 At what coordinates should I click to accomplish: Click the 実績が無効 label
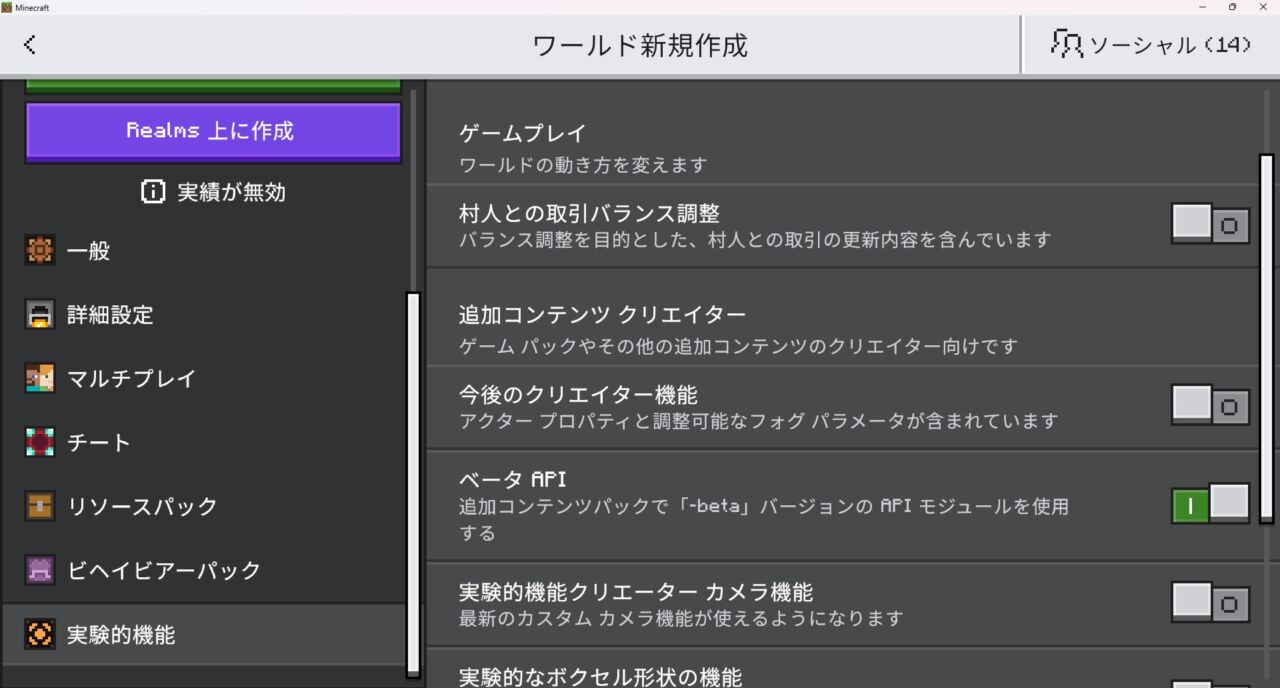point(231,192)
